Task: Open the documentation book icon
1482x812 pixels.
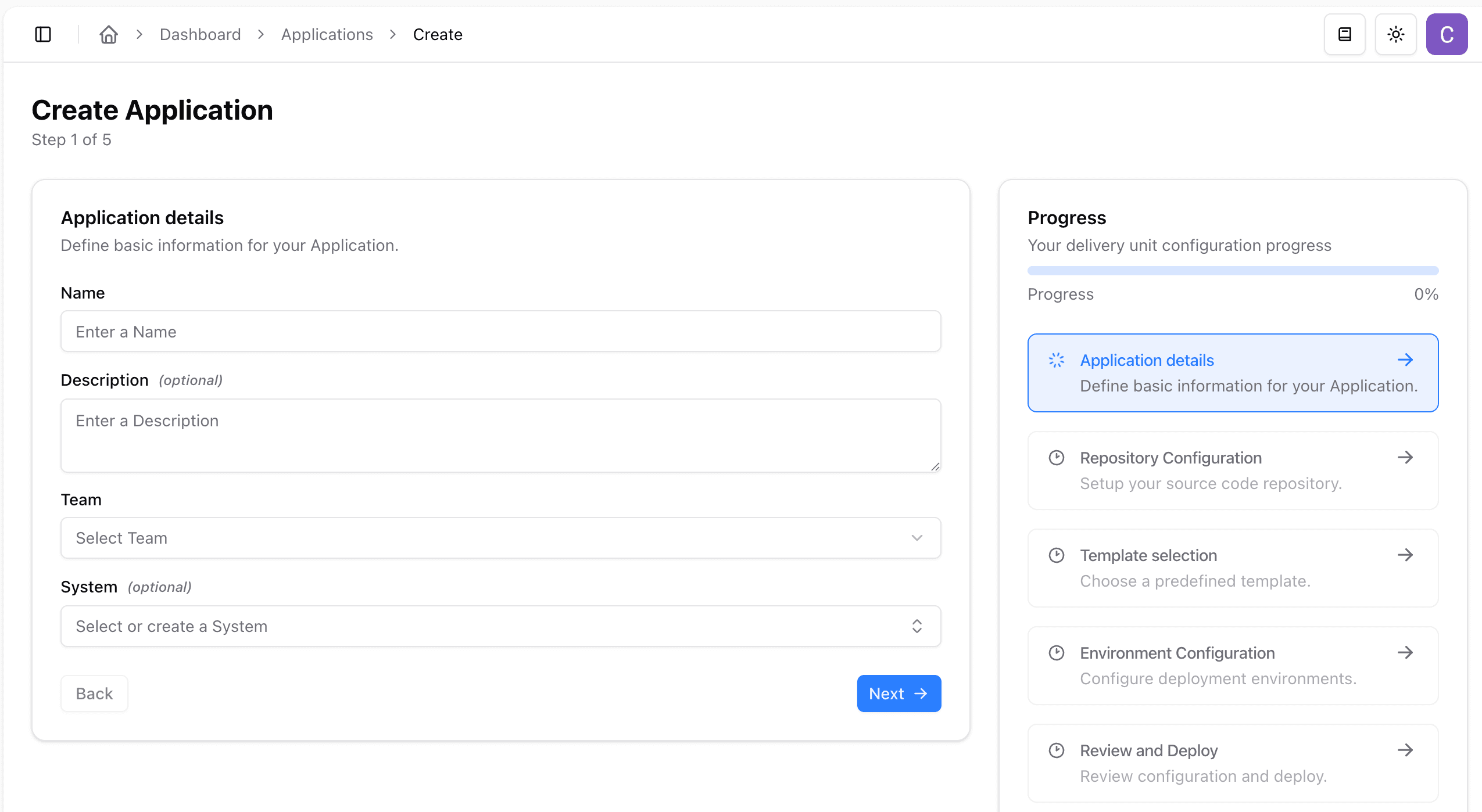Action: coord(1345,34)
